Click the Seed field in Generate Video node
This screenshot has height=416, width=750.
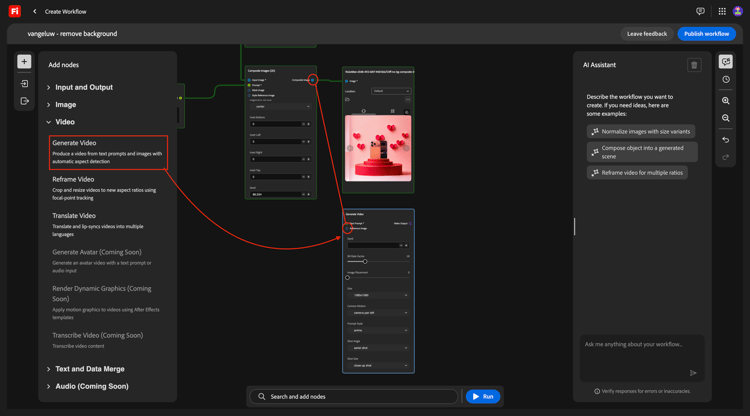(x=378, y=245)
